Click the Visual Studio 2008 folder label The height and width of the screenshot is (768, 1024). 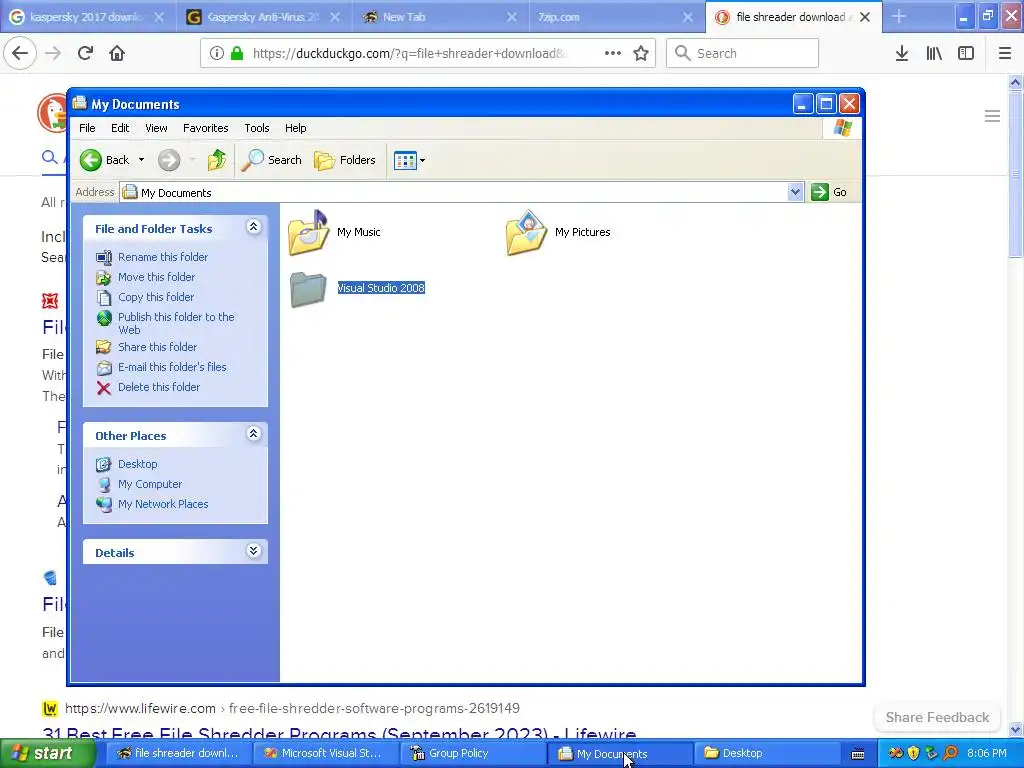[x=381, y=288]
